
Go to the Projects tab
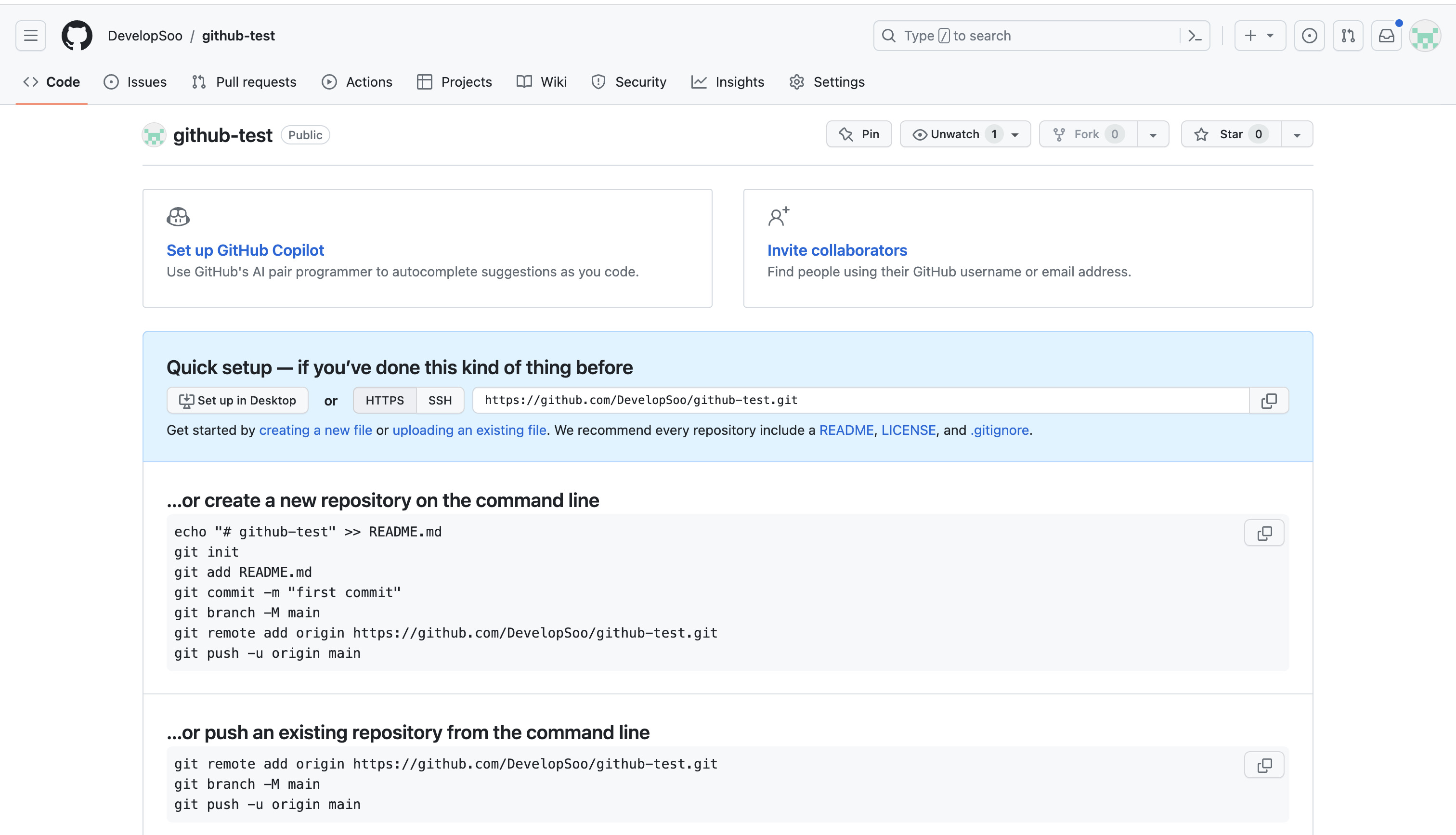455,82
